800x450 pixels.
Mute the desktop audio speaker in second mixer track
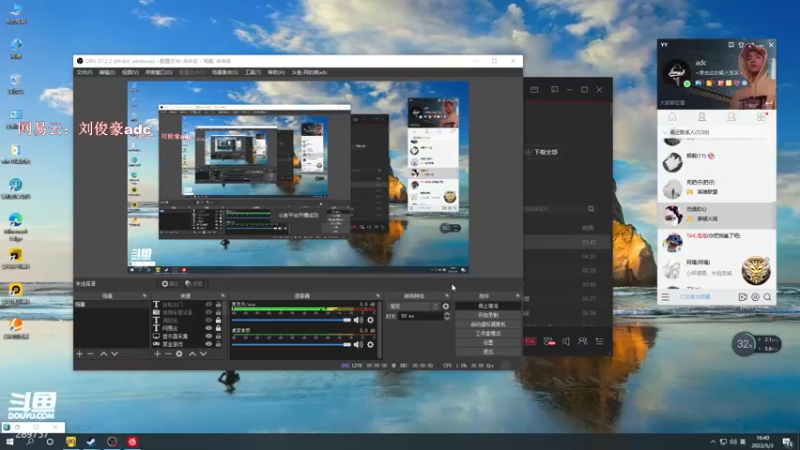[x=359, y=345]
